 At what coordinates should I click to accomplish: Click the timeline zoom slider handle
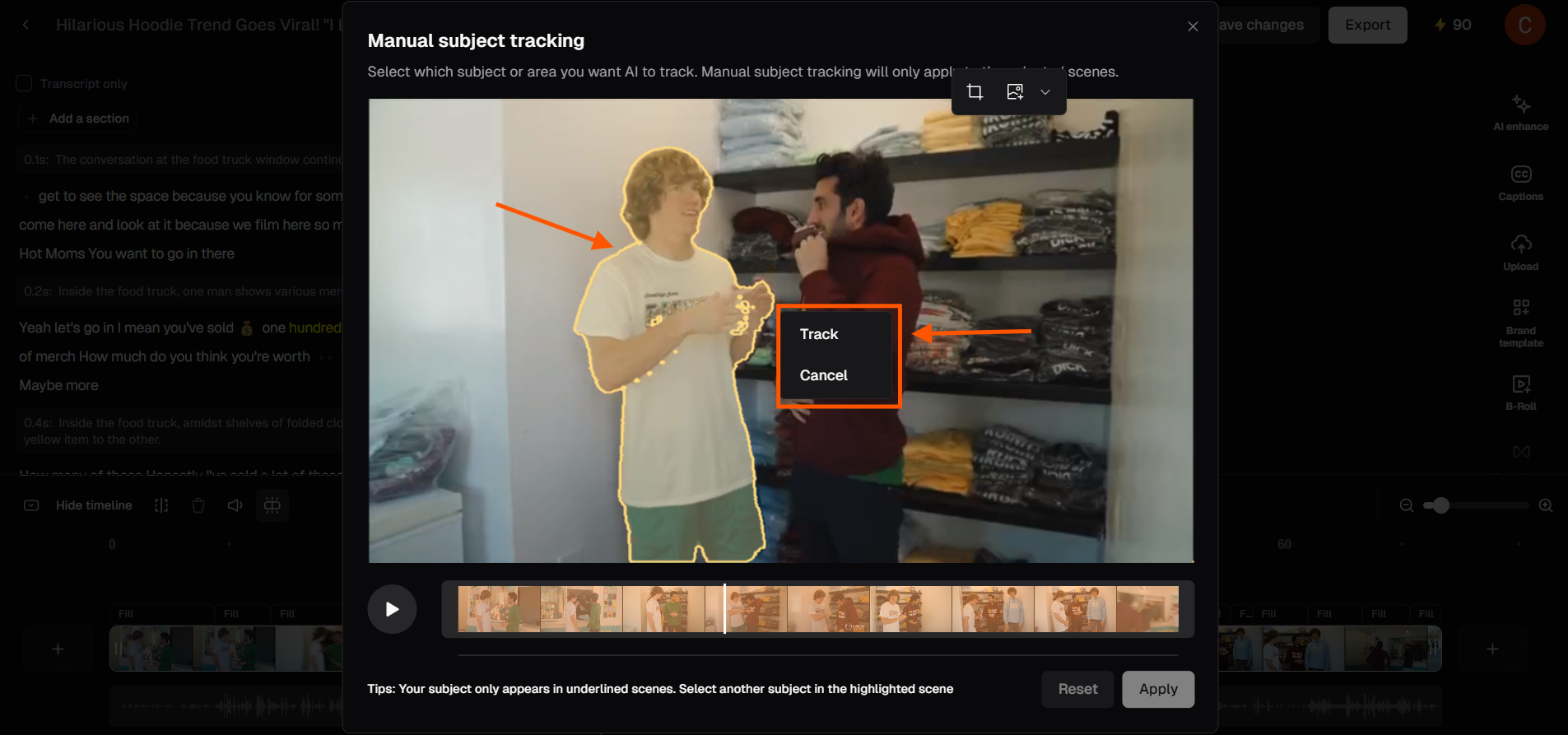tap(1440, 505)
